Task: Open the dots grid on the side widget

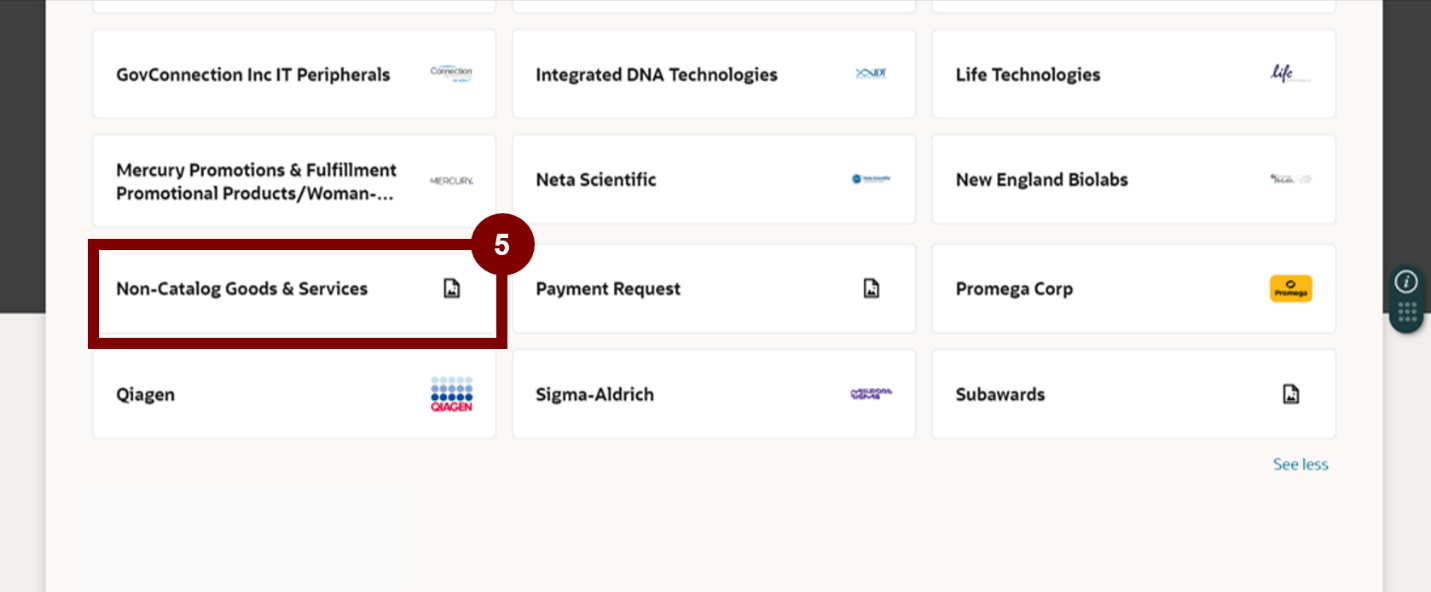Action: click(1407, 313)
